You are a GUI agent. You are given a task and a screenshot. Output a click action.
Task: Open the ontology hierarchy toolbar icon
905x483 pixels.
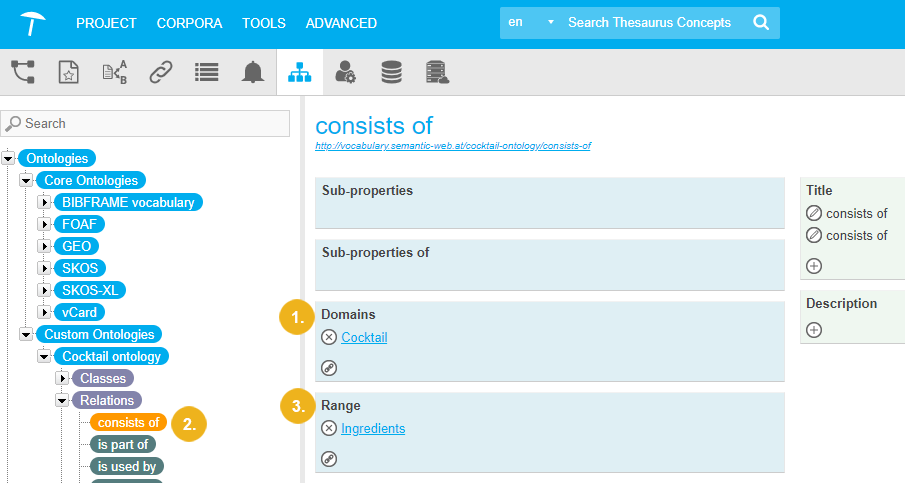[298, 71]
